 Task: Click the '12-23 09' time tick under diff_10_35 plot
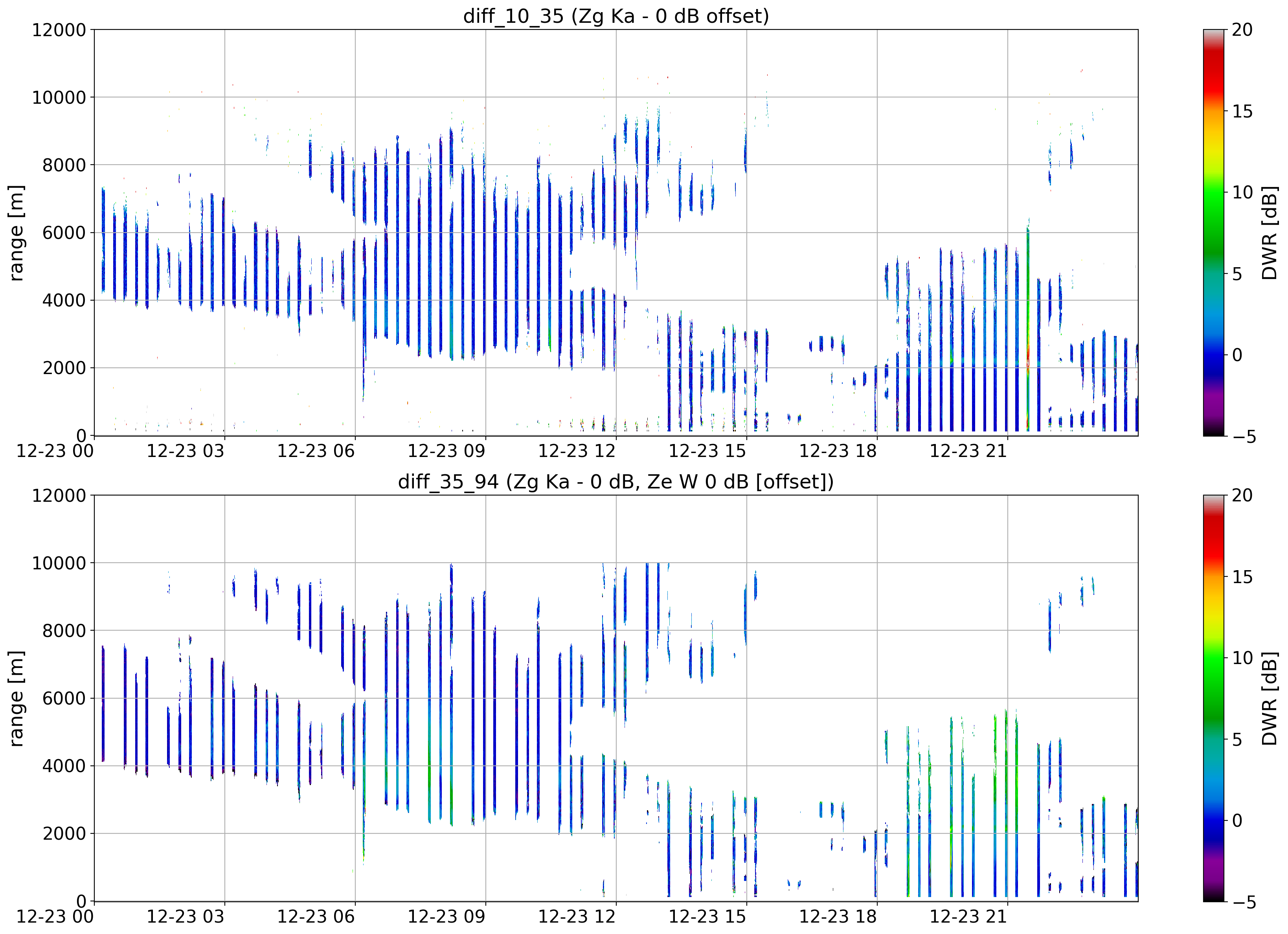[x=446, y=451]
